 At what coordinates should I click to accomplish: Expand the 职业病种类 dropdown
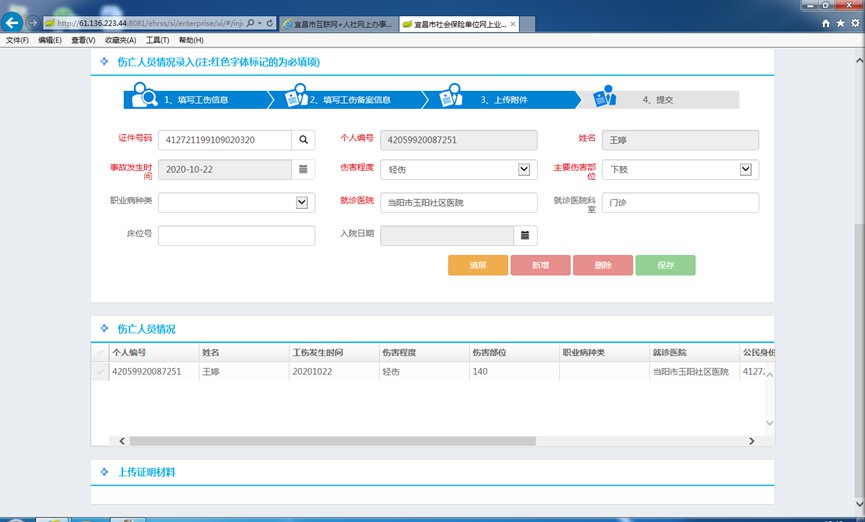(x=303, y=203)
